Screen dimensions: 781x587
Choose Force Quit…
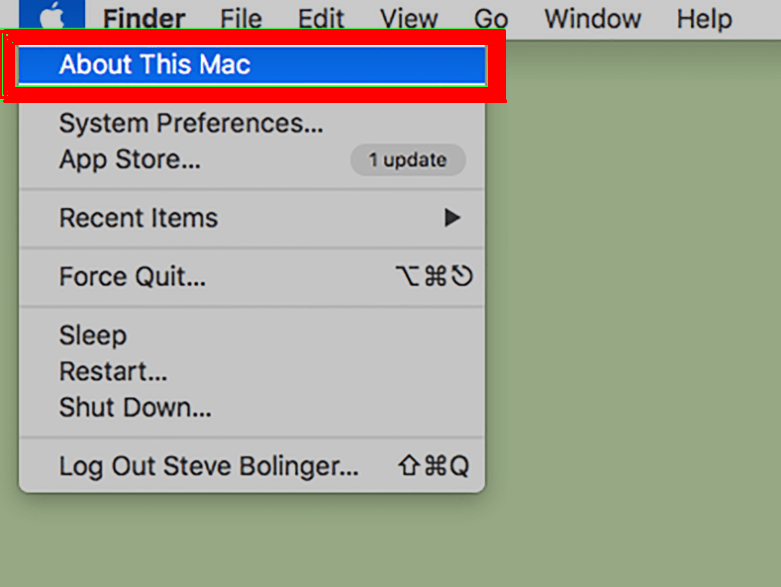pyautogui.click(x=252, y=276)
